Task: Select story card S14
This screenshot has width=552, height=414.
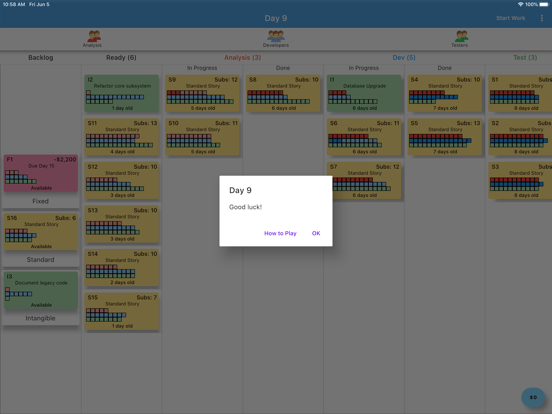Action: click(121, 268)
